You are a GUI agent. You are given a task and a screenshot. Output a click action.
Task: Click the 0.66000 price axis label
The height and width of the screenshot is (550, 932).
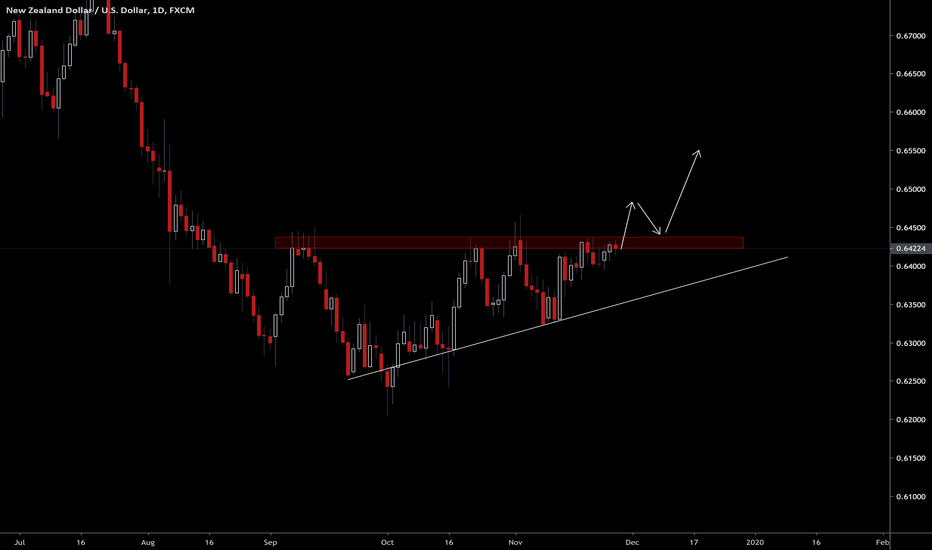tap(909, 113)
